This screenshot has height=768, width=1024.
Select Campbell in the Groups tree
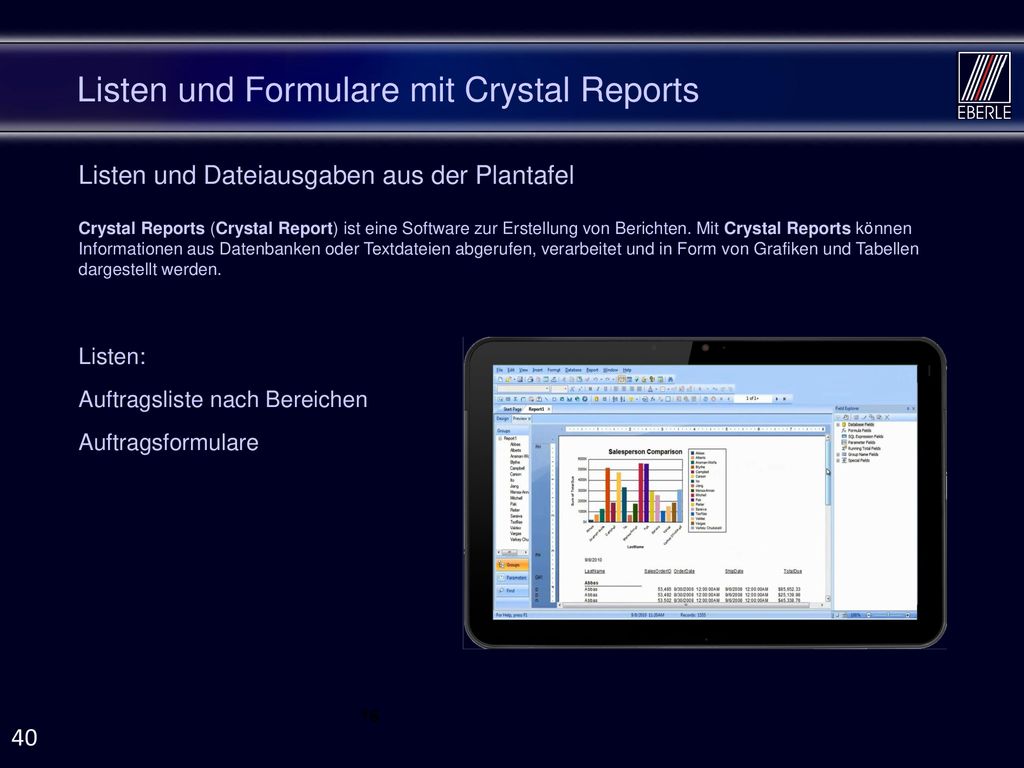pos(517,468)
